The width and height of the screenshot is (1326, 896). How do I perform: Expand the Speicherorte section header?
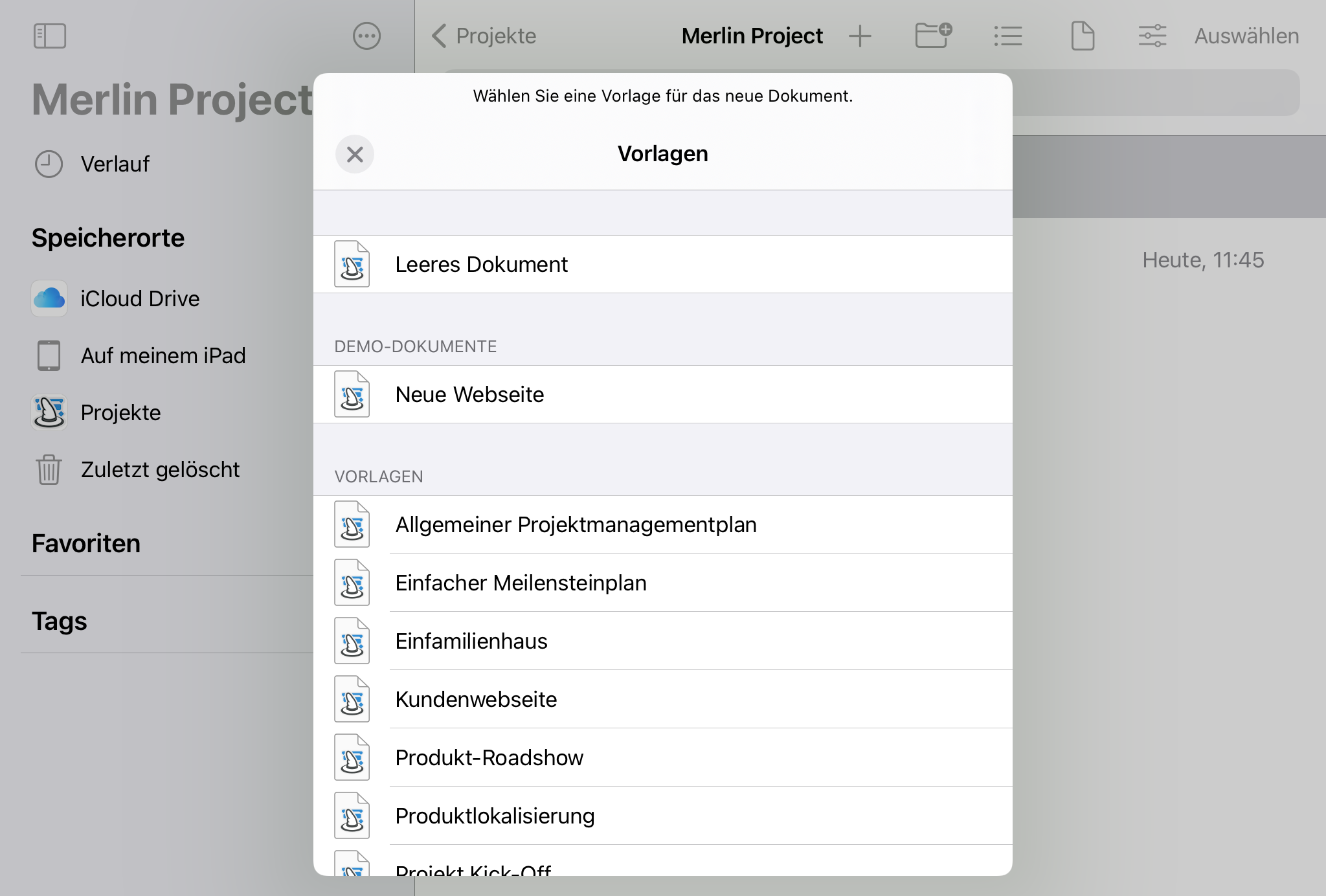pyautogui.click(x=108, y=238)
